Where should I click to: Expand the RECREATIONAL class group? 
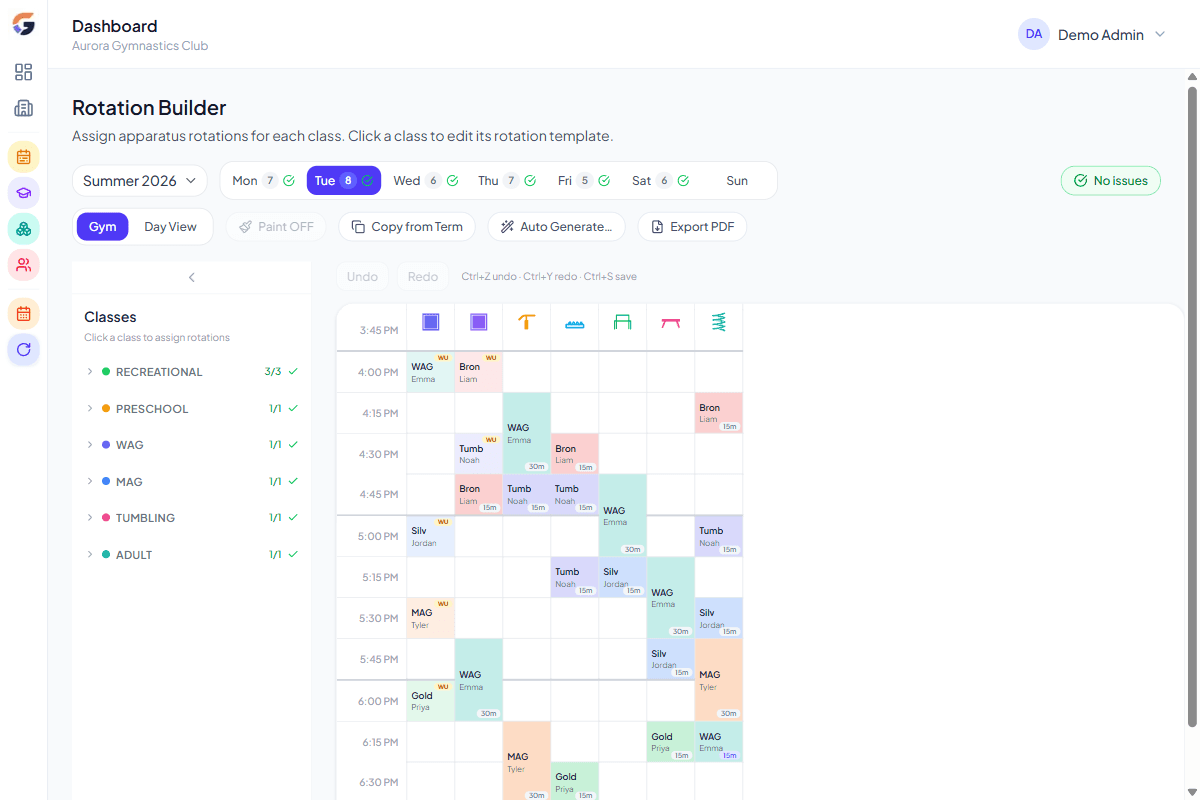(x=192, y=372)
